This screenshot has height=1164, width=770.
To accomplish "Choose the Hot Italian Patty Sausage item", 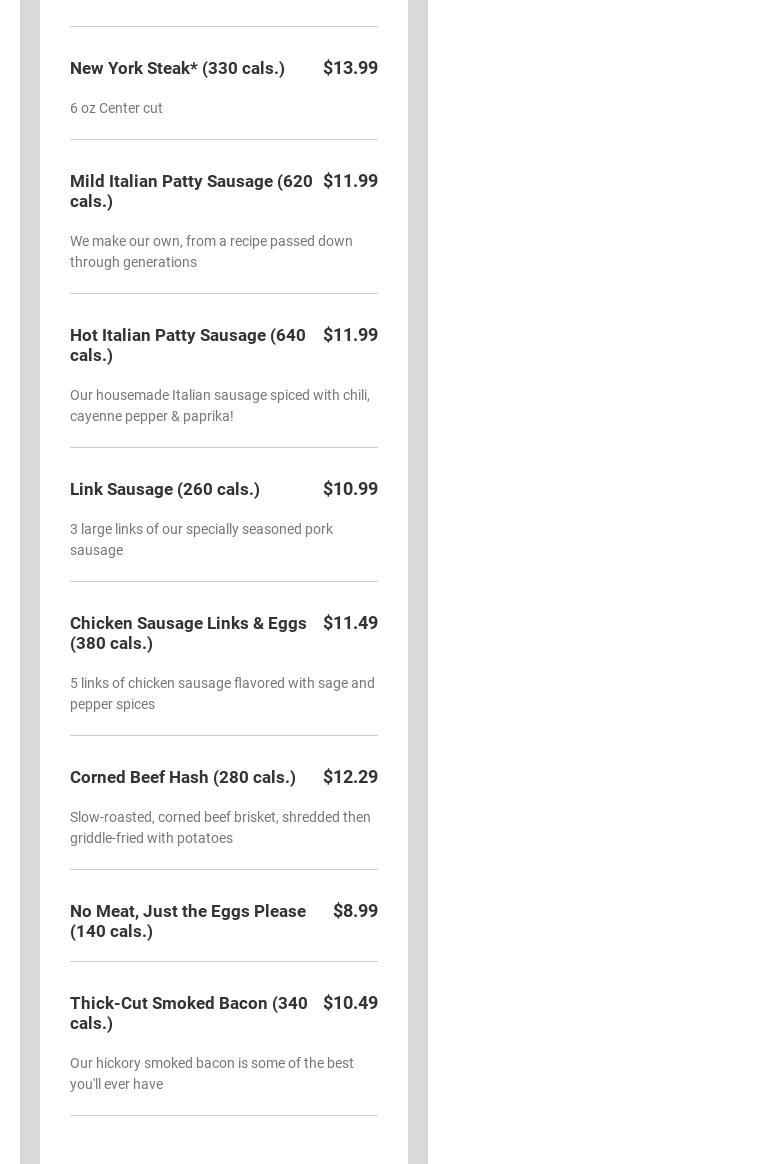I will tap(188, 345).
